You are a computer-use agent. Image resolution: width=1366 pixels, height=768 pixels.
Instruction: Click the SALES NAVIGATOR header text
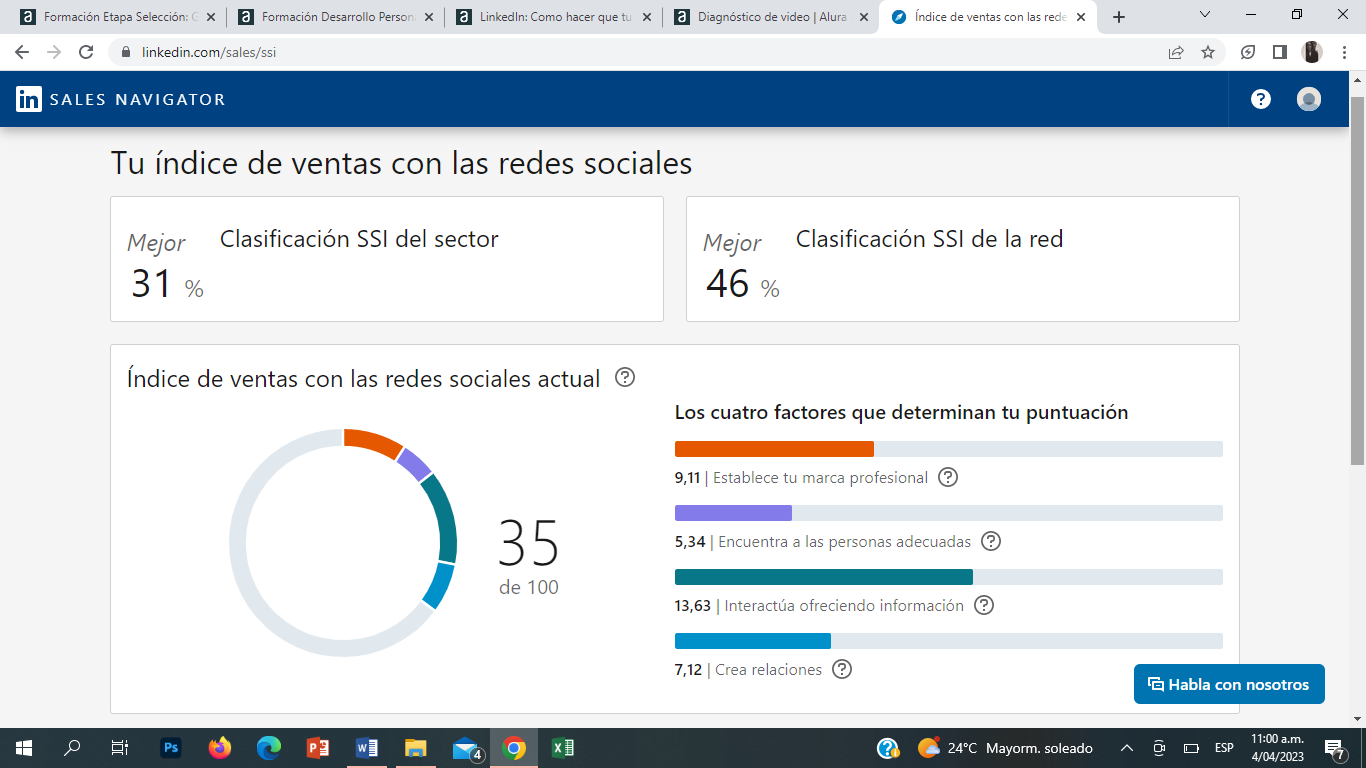[x=138, y=99]
